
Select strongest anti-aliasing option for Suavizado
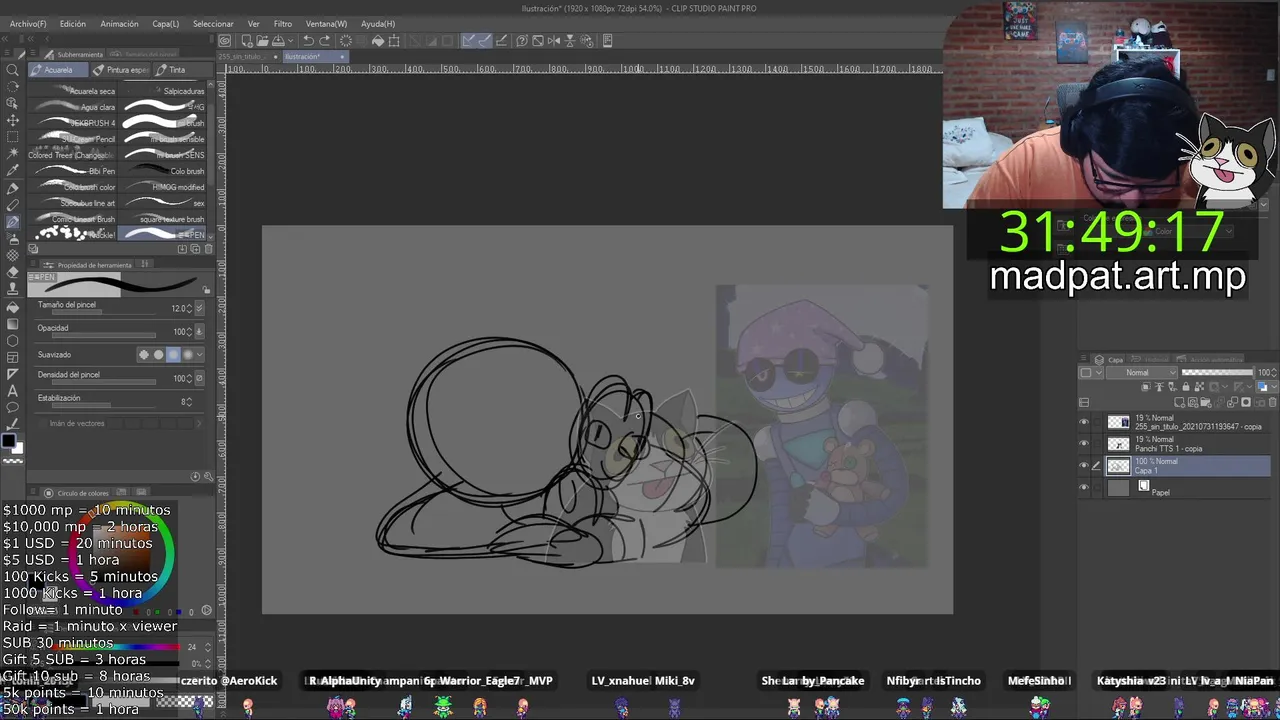(188, 355)
